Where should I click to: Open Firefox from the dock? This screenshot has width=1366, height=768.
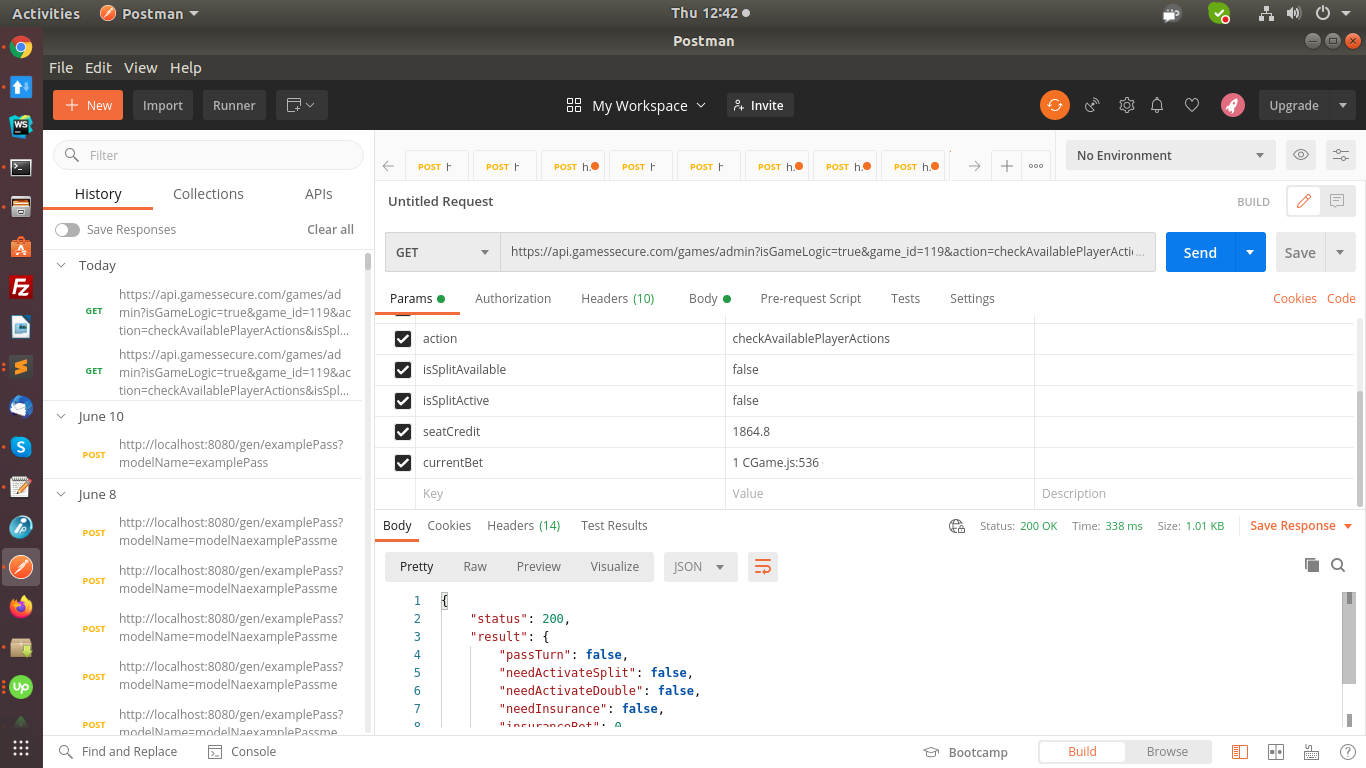click(x=21, y=607)
